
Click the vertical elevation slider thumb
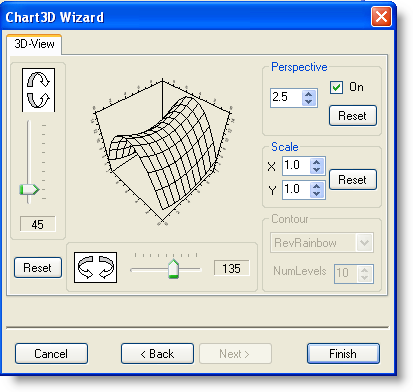tap(29, 190)
